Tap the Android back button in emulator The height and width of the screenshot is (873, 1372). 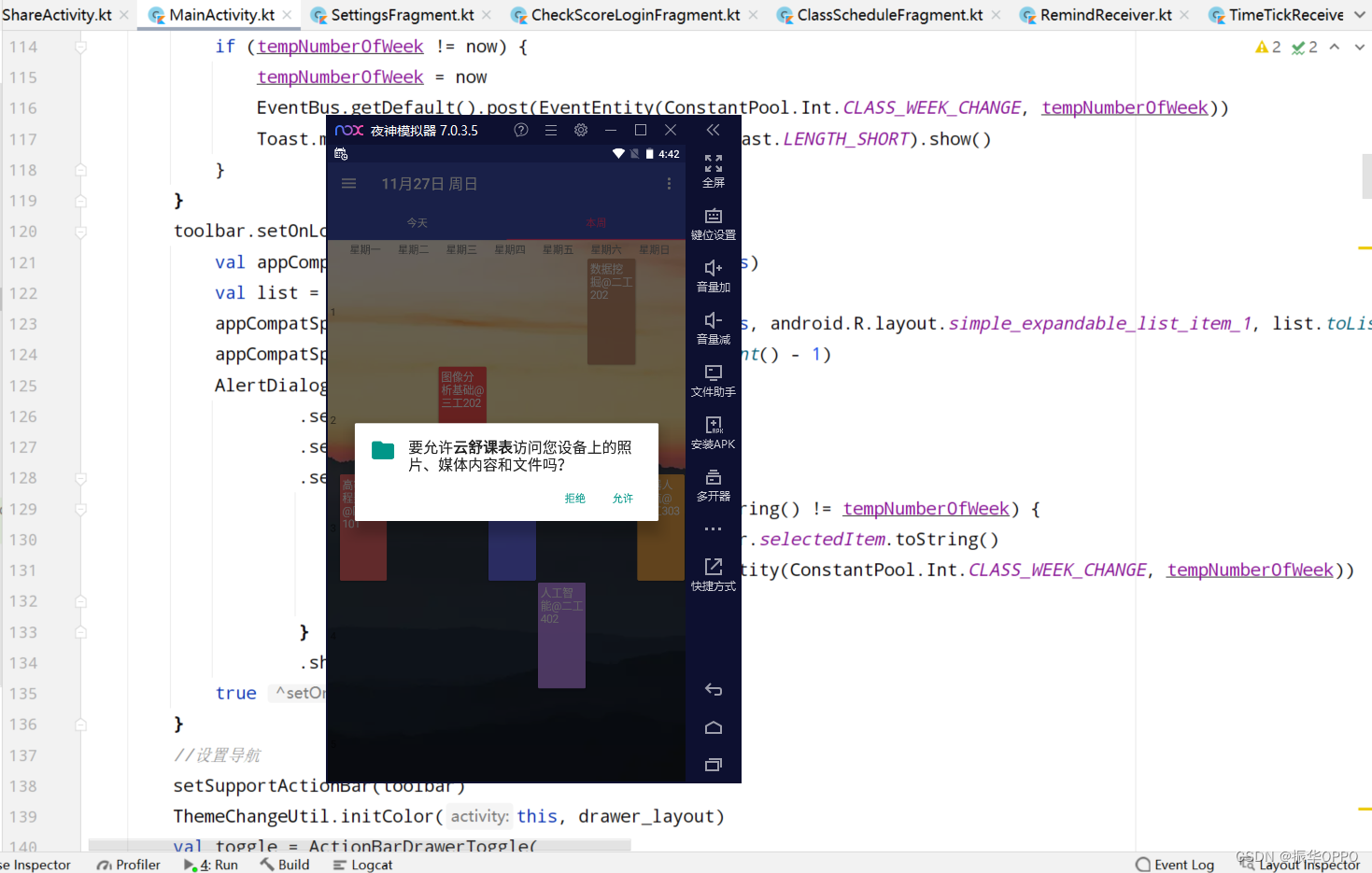coord(714,690)
